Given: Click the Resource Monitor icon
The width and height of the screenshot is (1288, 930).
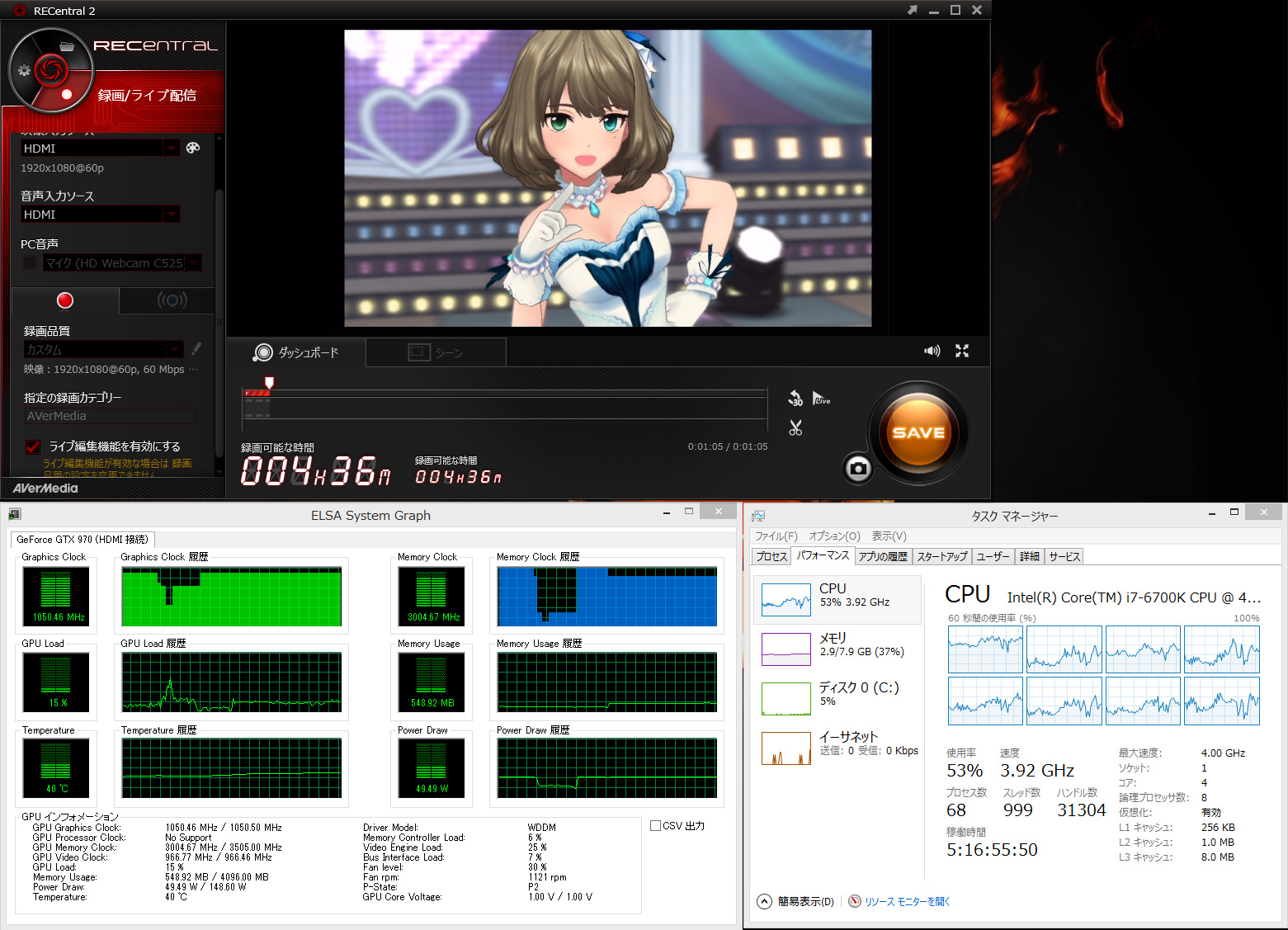Looking at the screenshot, I should coord(855,901).
